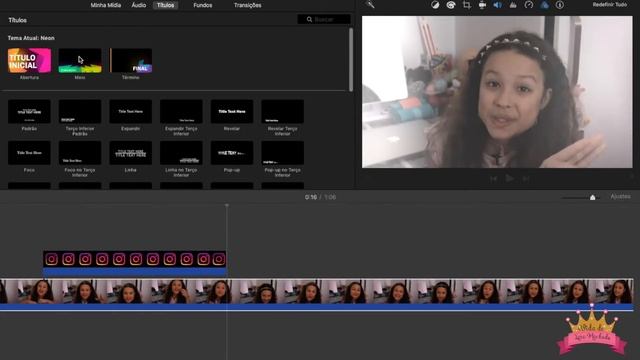
Task: Select the Títulos tab
Action: [165, 5]
